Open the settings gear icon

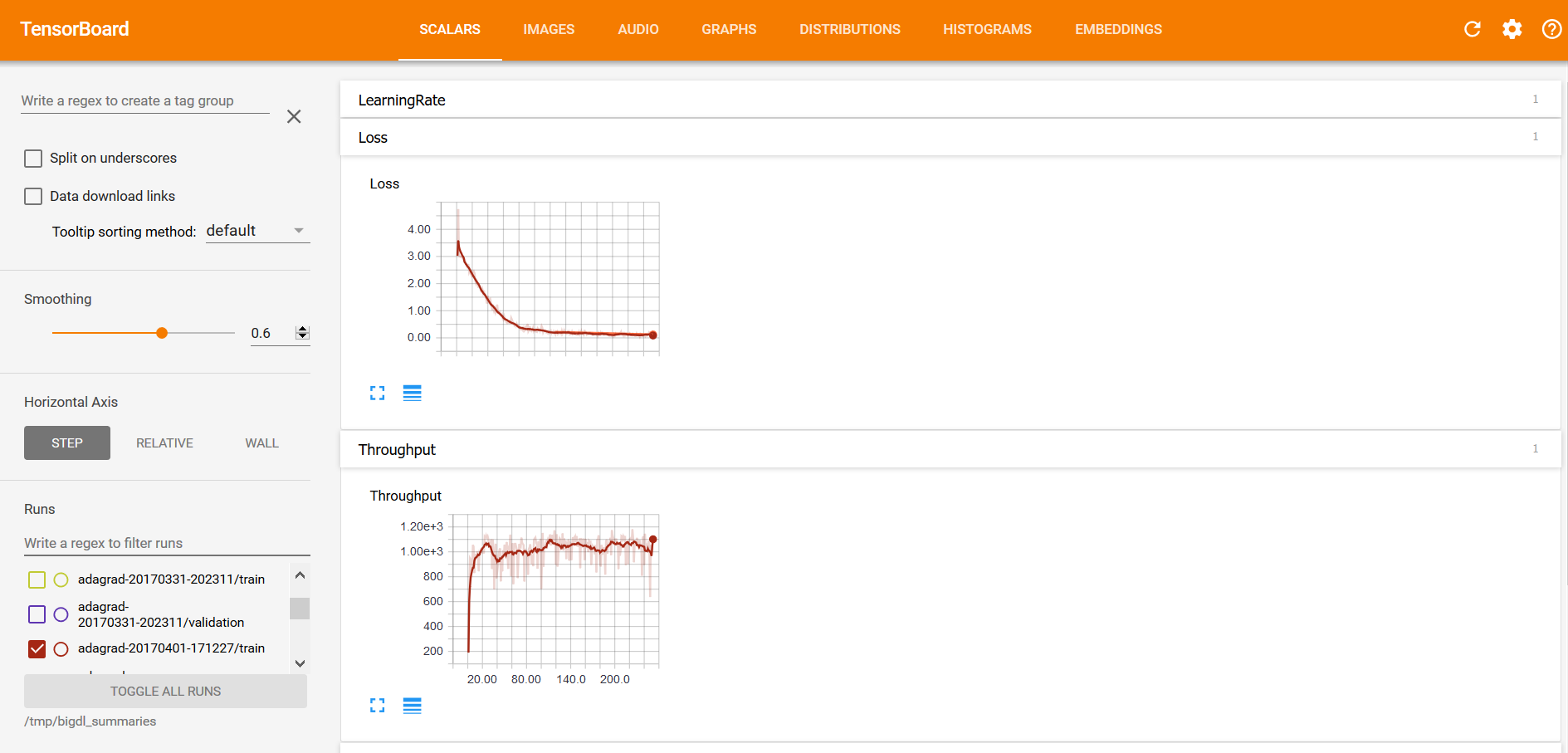[1512, 30]
